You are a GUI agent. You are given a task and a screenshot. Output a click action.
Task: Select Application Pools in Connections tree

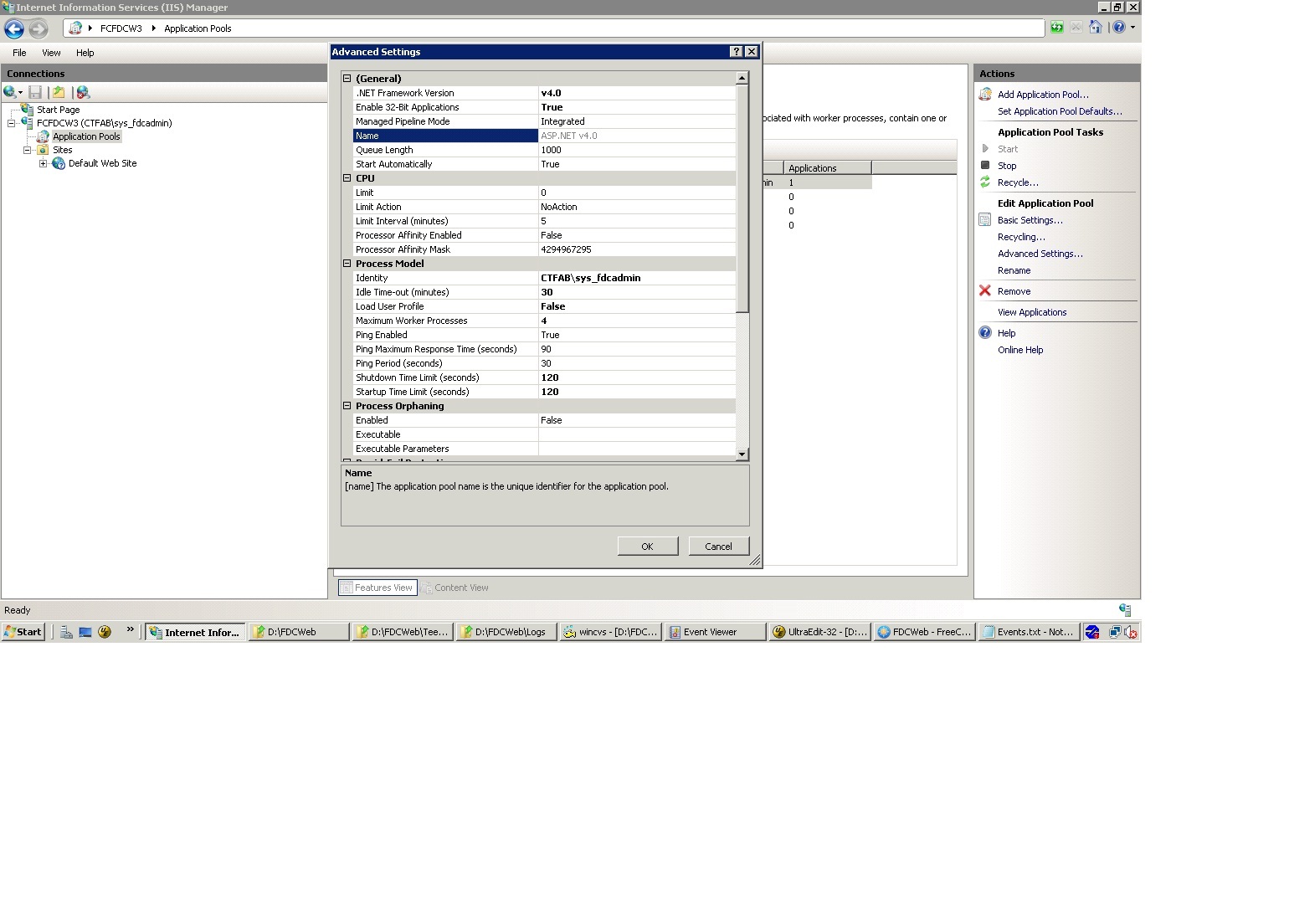pyautogui.click(x=86, y=136)
